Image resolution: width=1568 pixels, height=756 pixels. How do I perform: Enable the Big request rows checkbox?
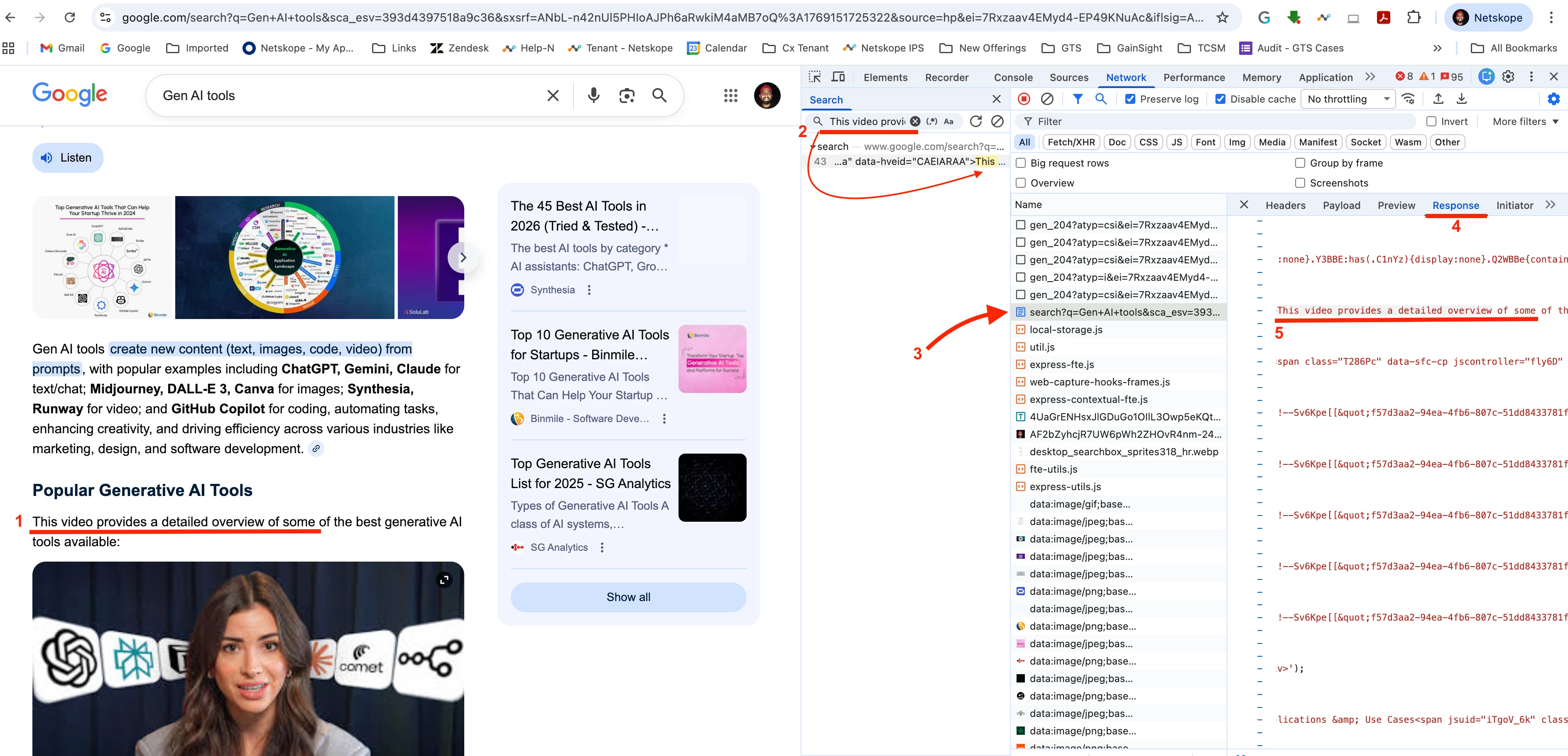click(1021, 163)
